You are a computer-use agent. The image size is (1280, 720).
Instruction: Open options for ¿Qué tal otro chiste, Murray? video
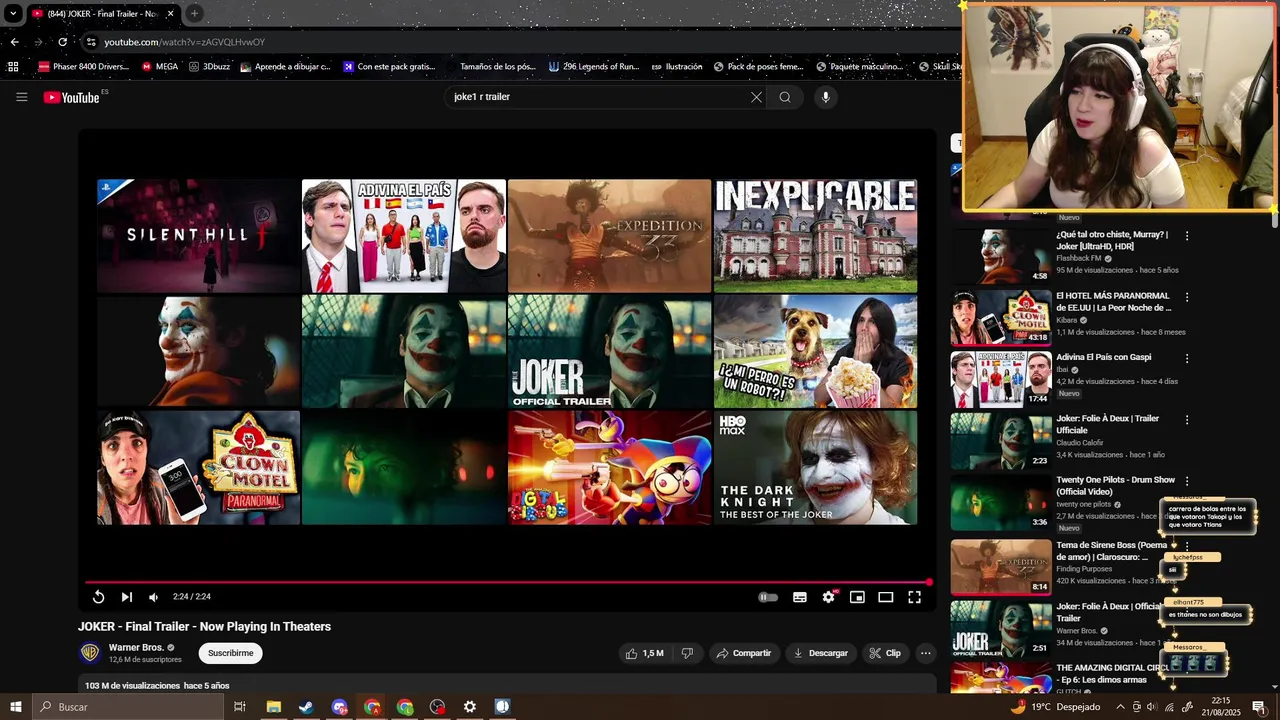[1187, 236]
